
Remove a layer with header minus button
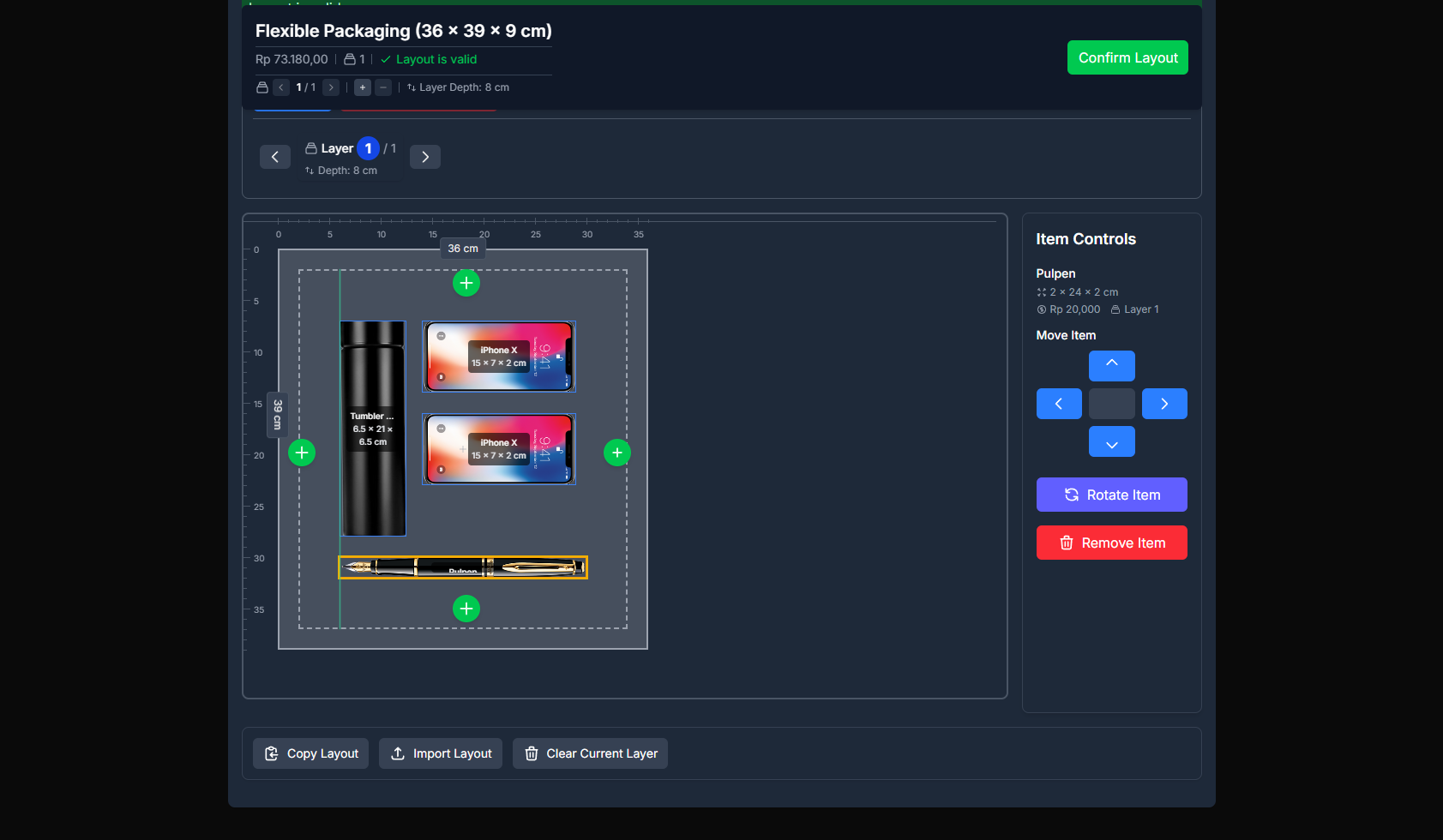(x=383, y=87)
